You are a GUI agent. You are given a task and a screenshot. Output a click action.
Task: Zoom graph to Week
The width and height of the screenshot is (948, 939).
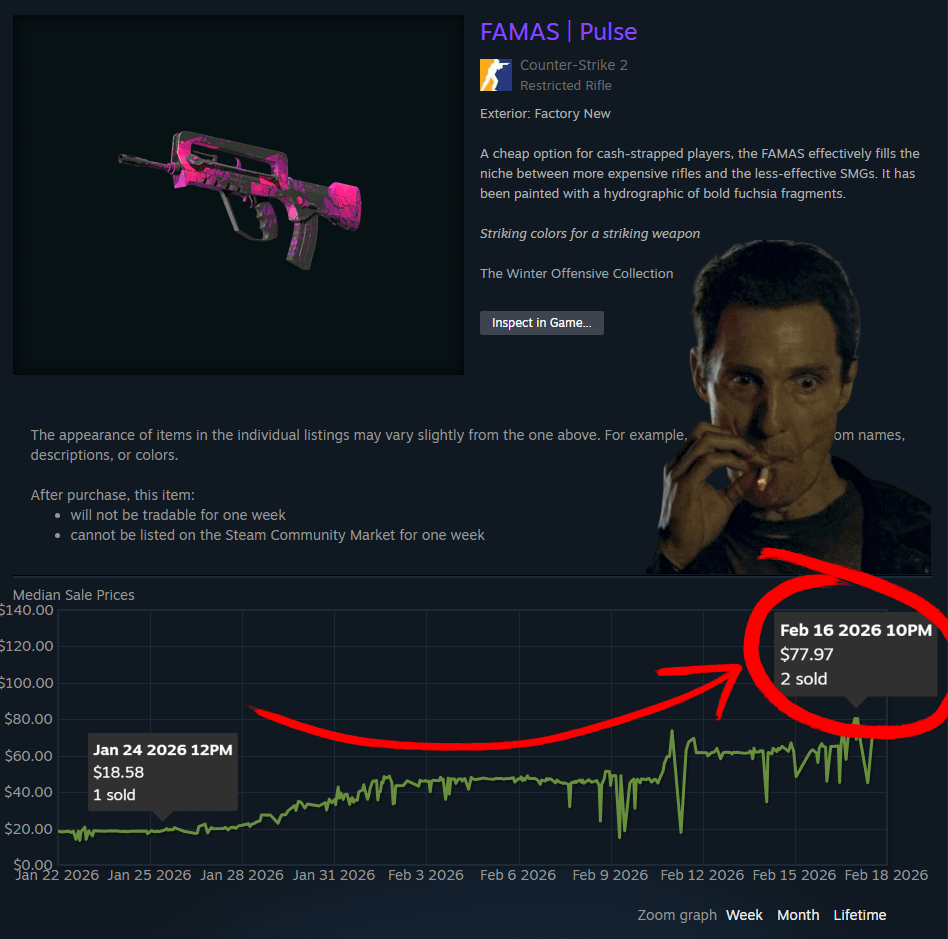tap(744, 915)
